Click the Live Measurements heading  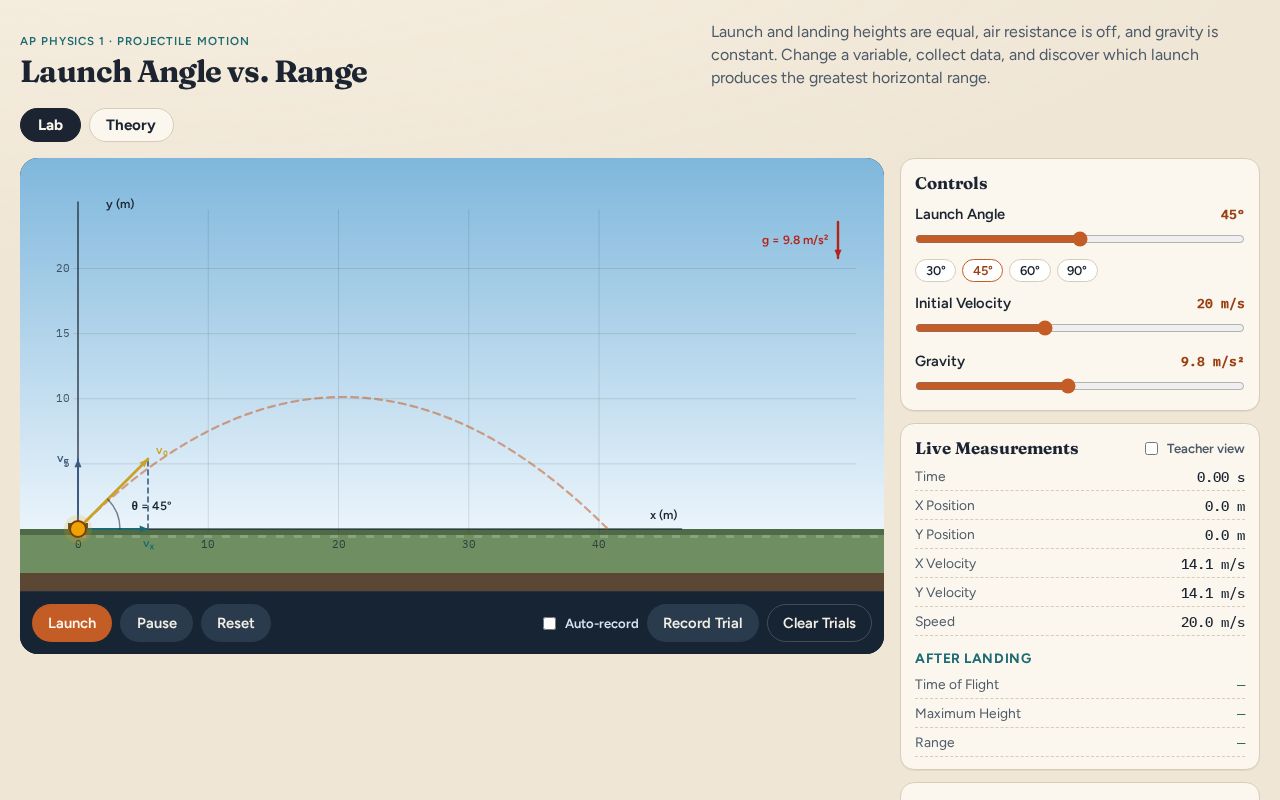click(x=996, y=449)
